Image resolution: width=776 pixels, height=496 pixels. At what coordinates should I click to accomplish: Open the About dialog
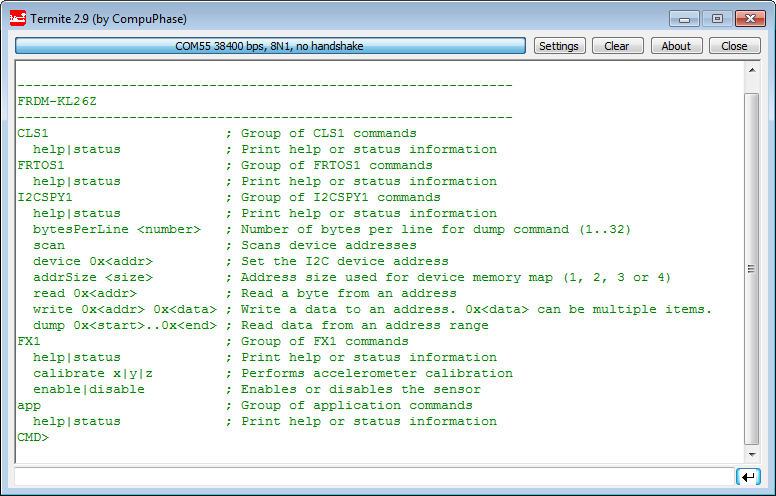click(x=676, y=46)
